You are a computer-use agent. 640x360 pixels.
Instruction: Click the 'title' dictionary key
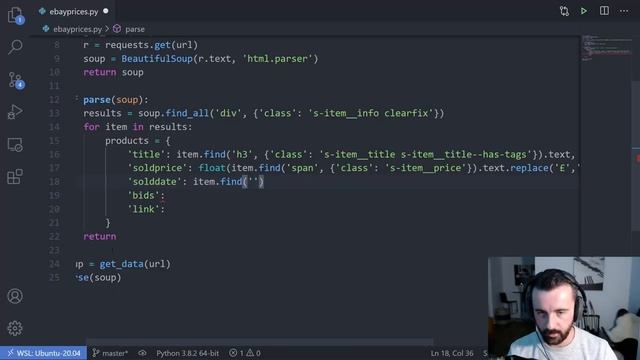point(146,154)
